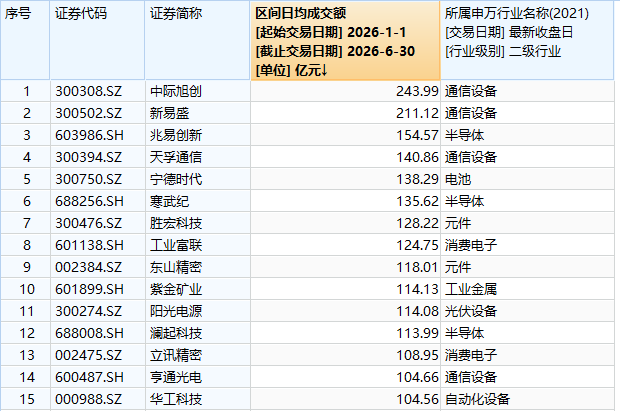Select stock code 601899.SH

(89, 289)
